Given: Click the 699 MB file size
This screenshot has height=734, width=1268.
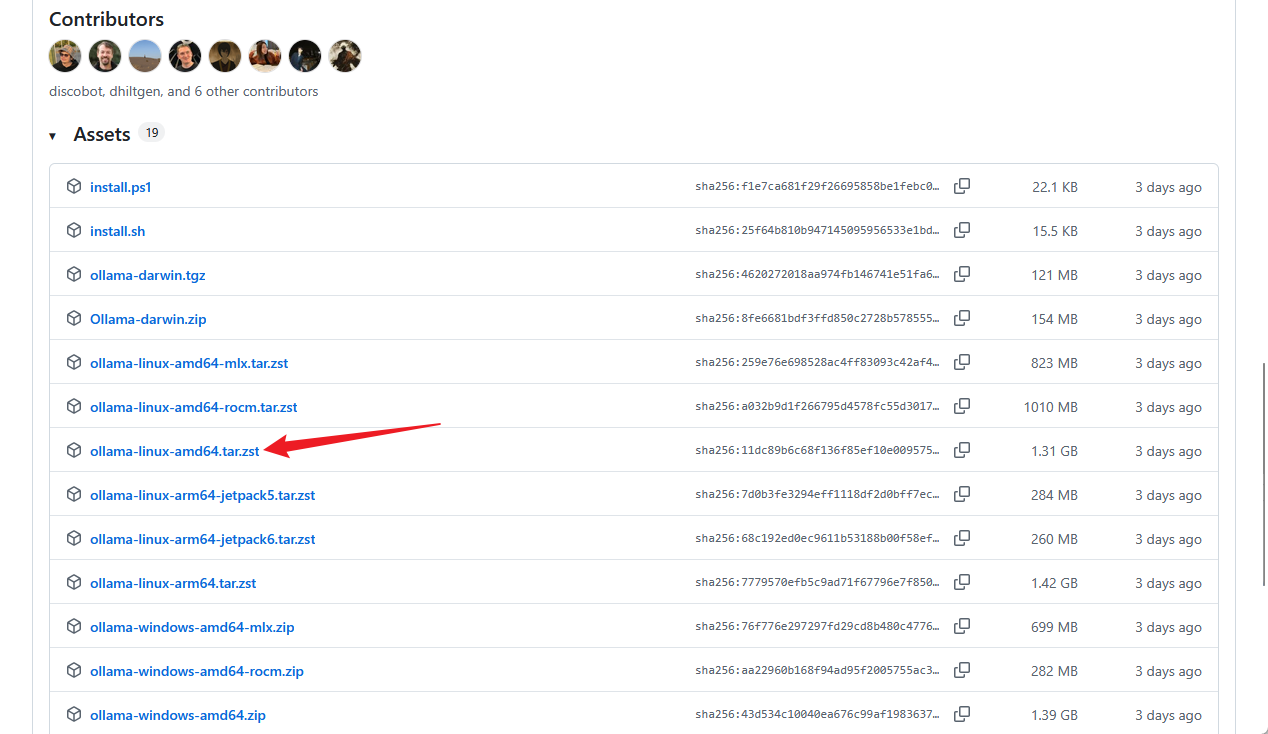Looking at the screenshot, I should pyautogui.click(x=1054, y=627).
